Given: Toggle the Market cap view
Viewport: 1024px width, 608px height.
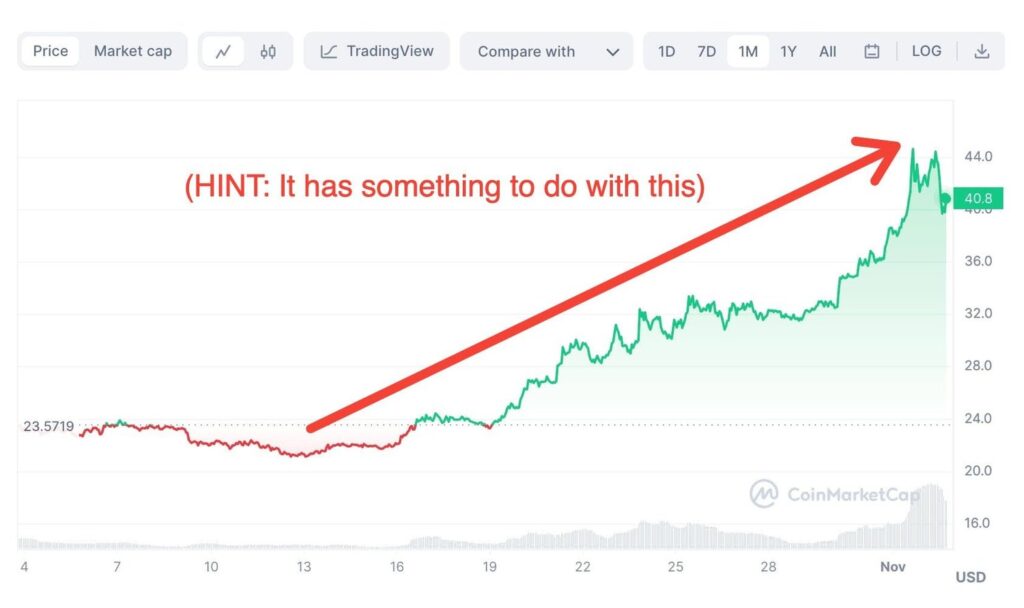Looking at the screenshot, I should 133,51.
